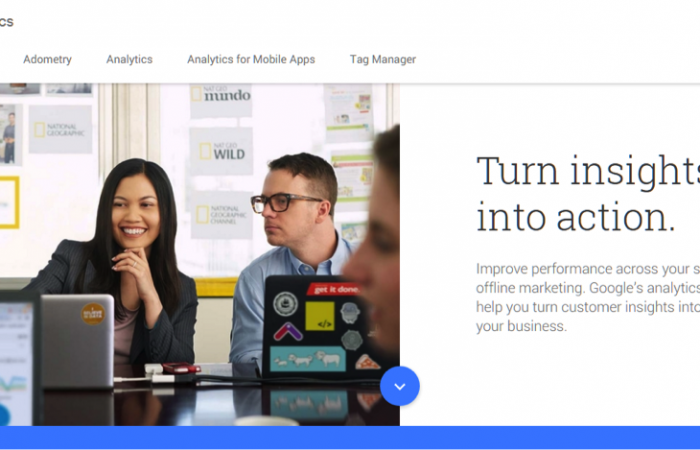Open the Adometry tab

[47, 59]
